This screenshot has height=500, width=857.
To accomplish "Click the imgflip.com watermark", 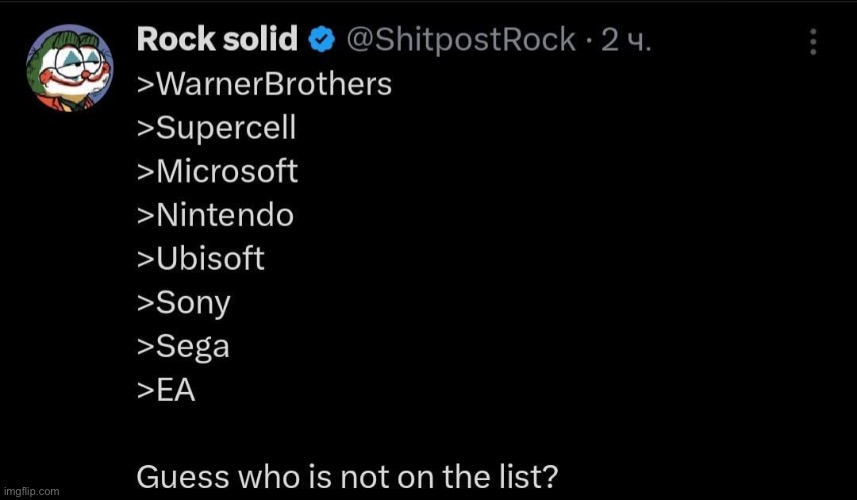I will point(32,491).
